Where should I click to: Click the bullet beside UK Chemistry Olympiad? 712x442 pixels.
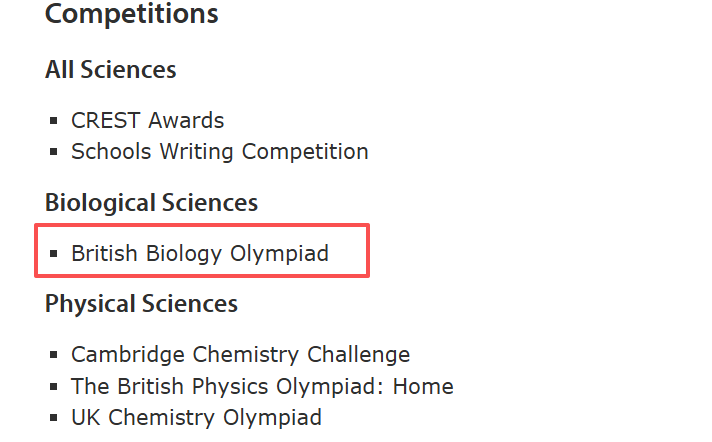pos(54,418)
